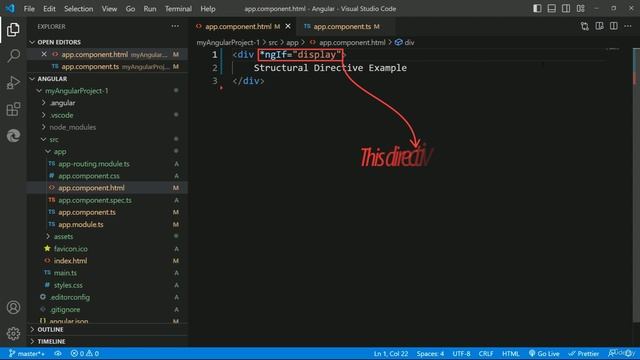The width and height of the screenshot is (640, 360).
Task: Change line ending via CRLF item
Action: (486, 353)
